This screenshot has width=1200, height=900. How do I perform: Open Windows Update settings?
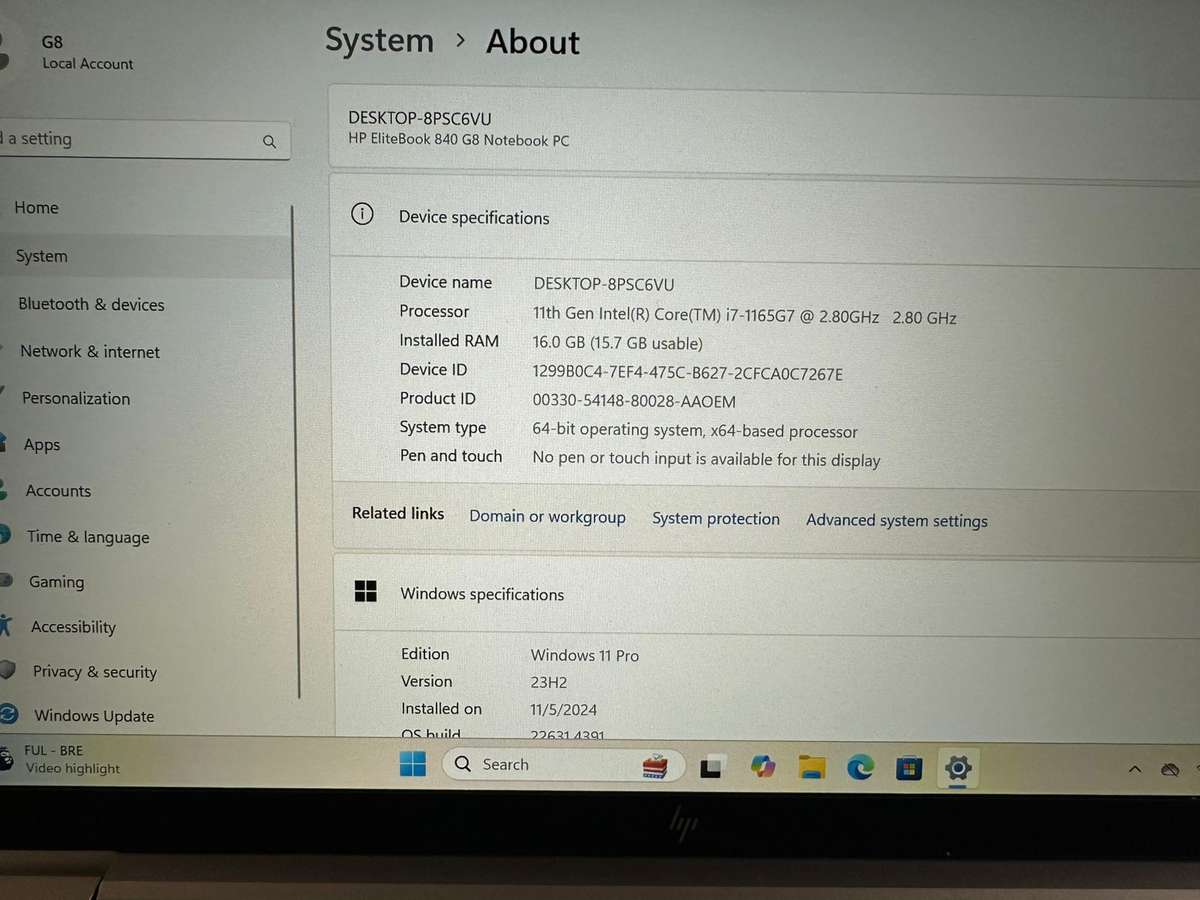pos(94,716)
